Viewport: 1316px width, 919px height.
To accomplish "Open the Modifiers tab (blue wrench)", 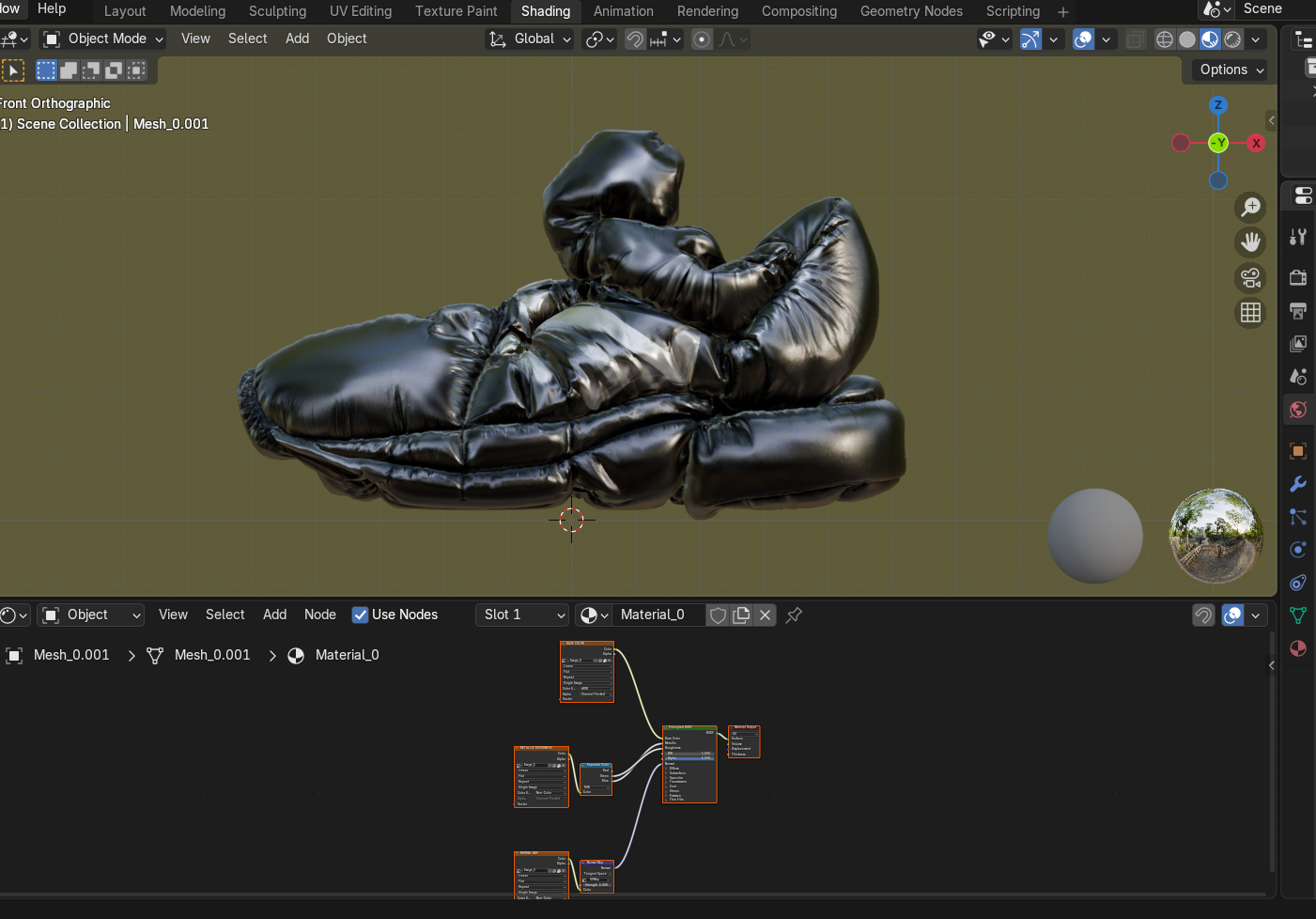I will [x=1298, y=484].
